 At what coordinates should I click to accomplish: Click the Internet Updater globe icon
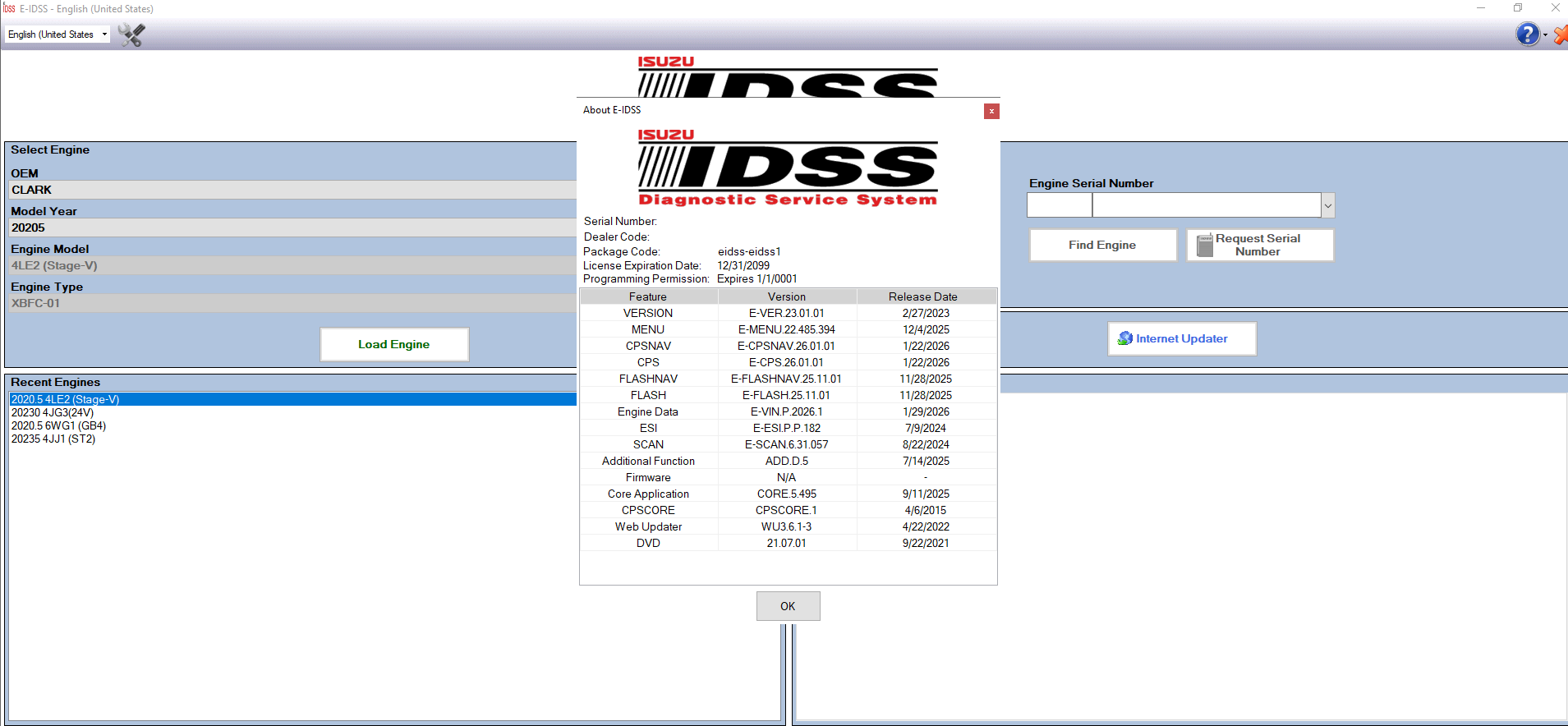click(x=1125, y=338)
